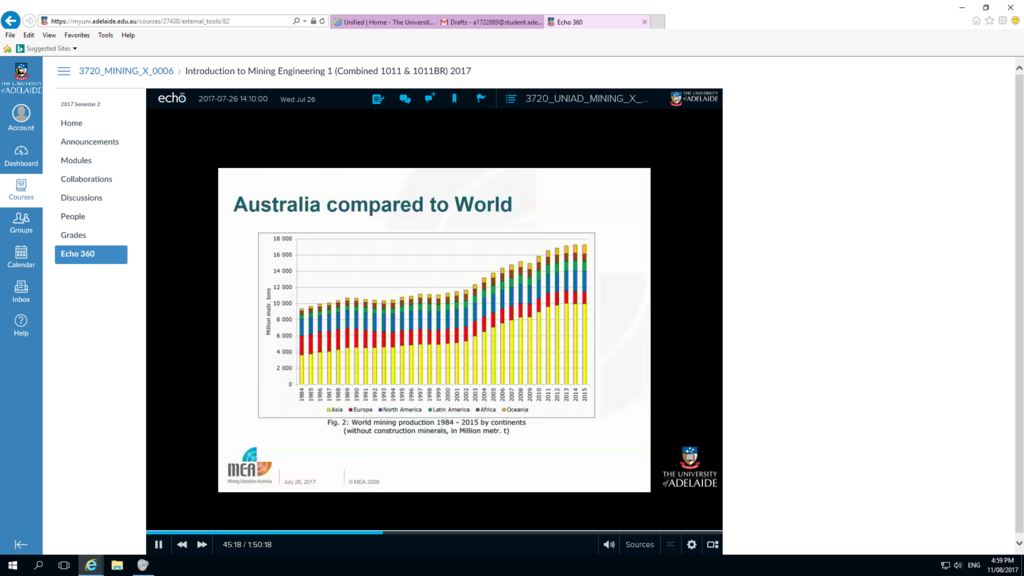The image size is (1024, 576).
Task: Seek along the video progress bar
Action: tap(434, 532)
